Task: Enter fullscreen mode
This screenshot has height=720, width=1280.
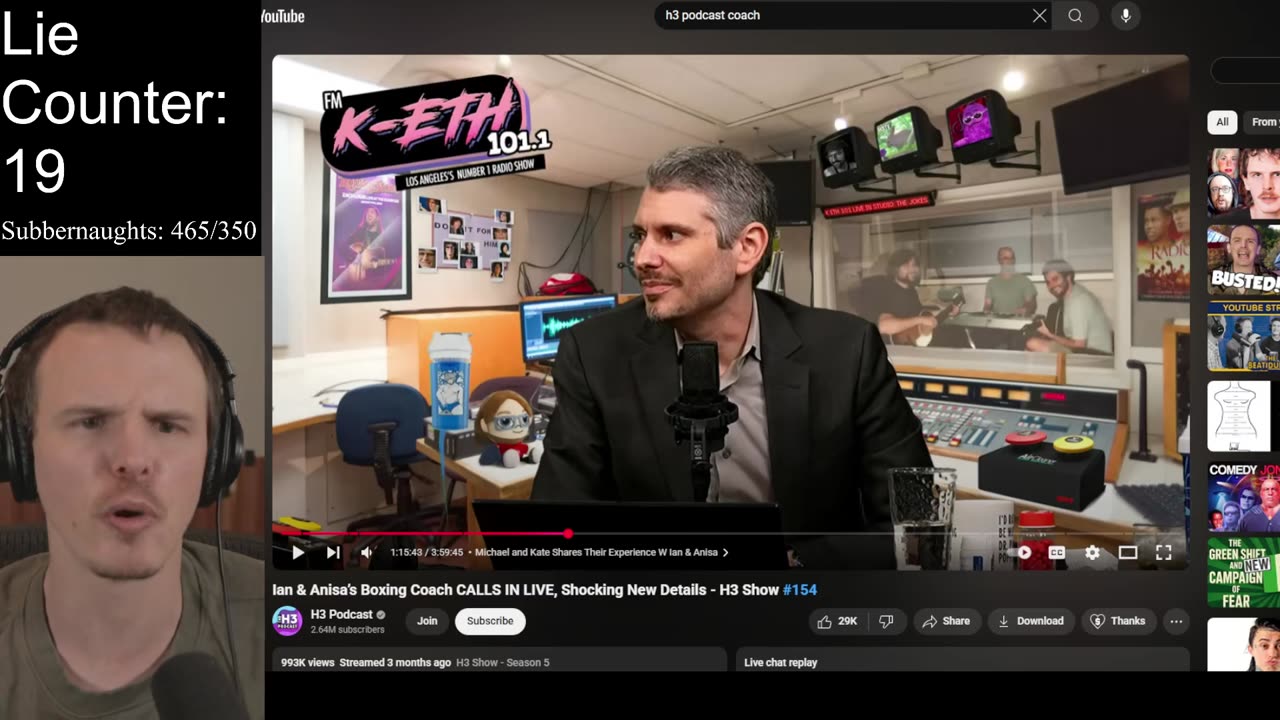Action: coord(1164,552)
